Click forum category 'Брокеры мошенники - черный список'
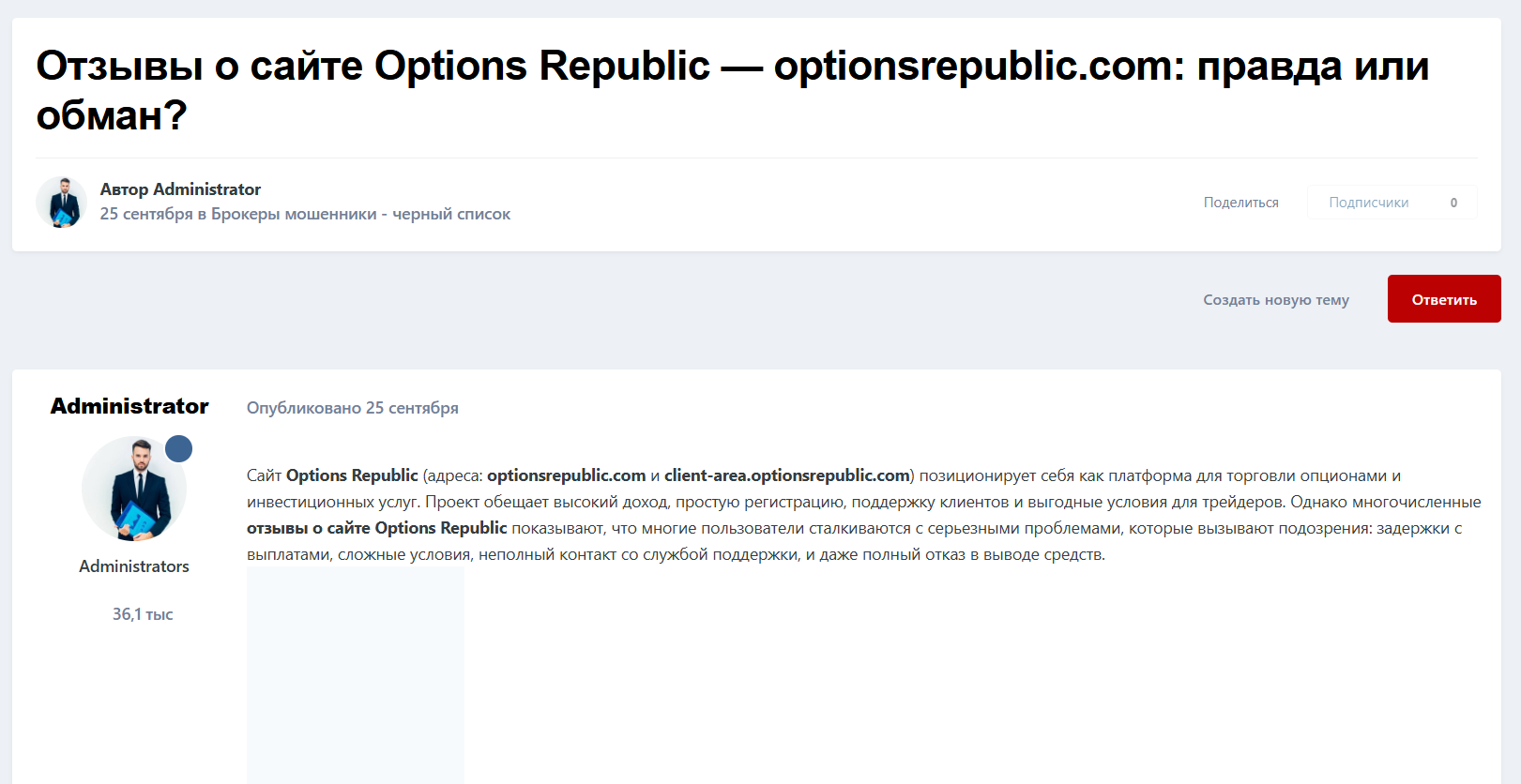The height and width of the screenshot is (784, 1521). [361, 214]
